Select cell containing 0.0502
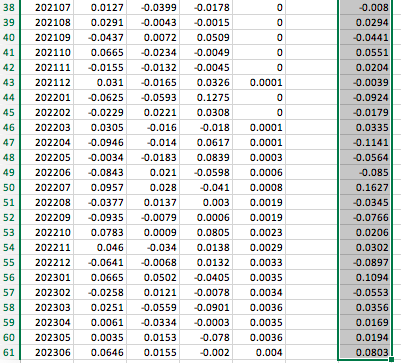This screenshot has width=401, height=363. [x=153, y=277]
